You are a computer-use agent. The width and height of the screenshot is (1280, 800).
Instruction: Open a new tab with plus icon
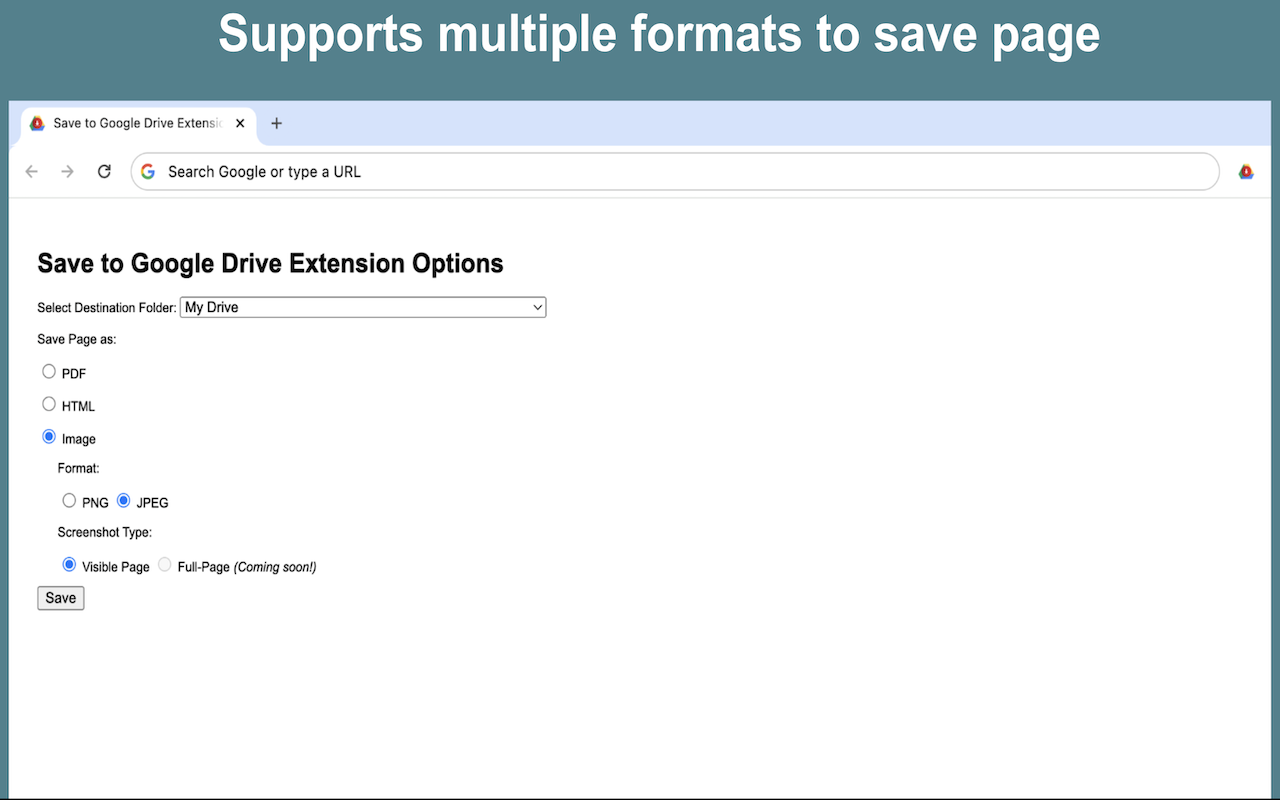click(277, 123)
